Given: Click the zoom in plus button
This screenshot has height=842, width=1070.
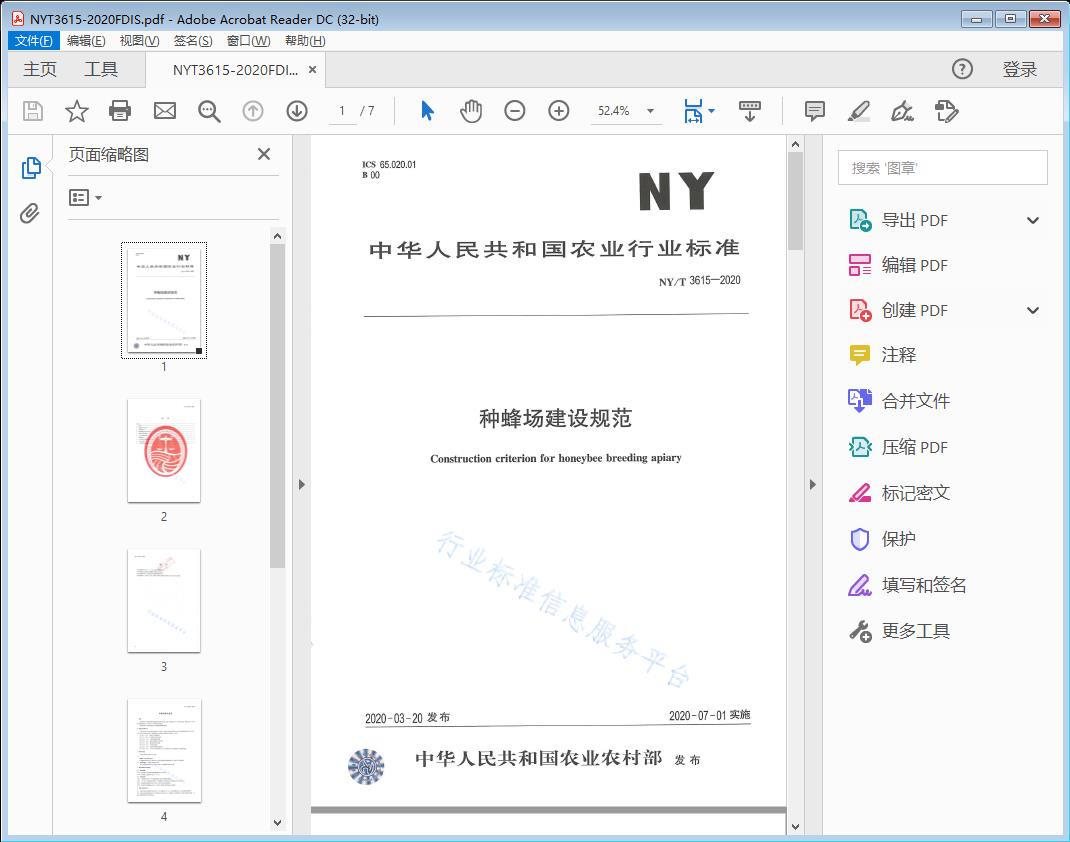Looking at the screenshot, I should point(559,111).
